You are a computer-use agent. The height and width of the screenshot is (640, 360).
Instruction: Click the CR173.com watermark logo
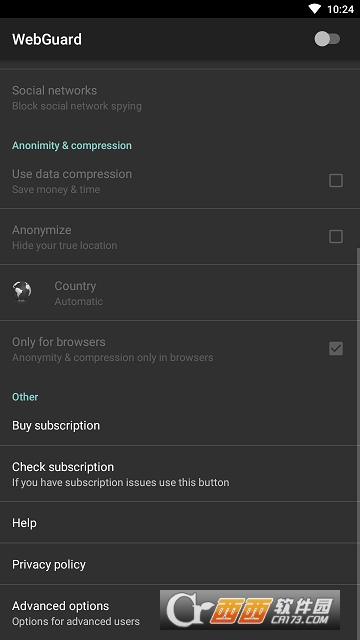[x=250, y=610]
